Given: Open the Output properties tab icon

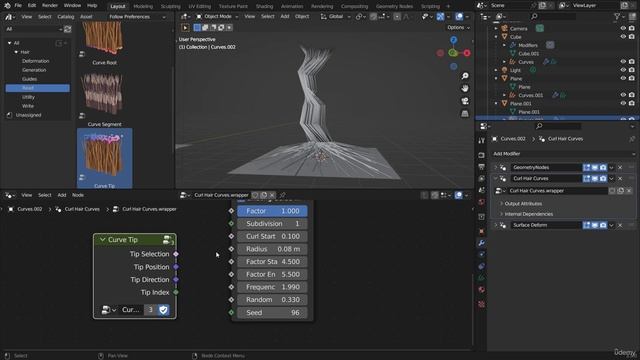Looking at the screenshot, I should click(x=482, y=167).
